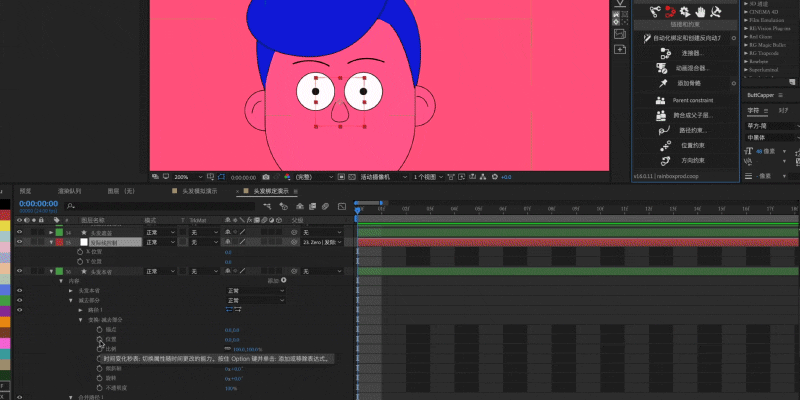Open the 200% magnification dropdown
This screenshot has width=800, height=400.
(188, 177)
